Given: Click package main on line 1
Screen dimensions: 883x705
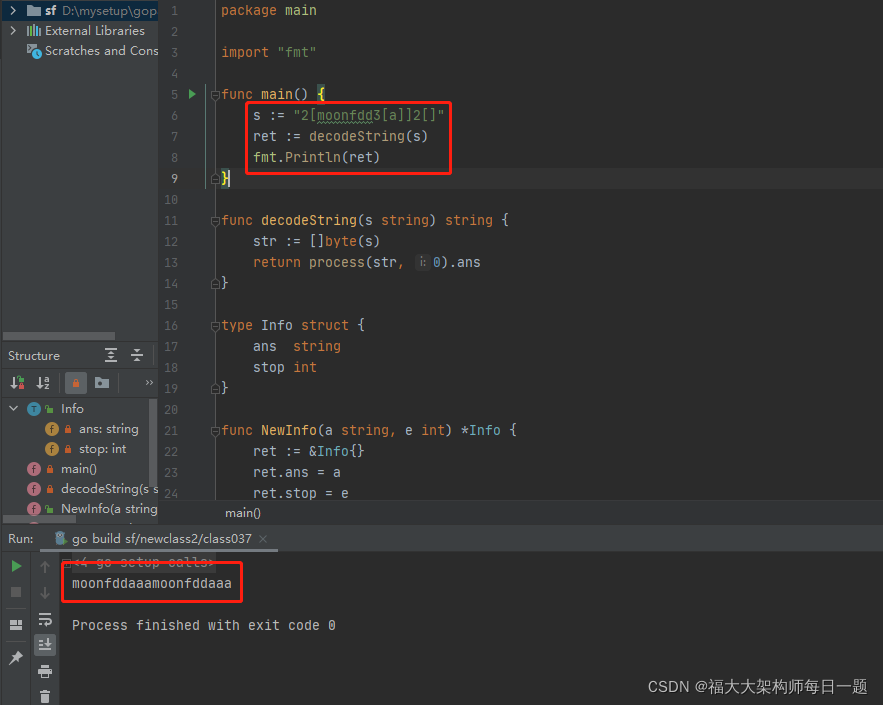Looking at the screenshot, I should (x=269, y=11).
